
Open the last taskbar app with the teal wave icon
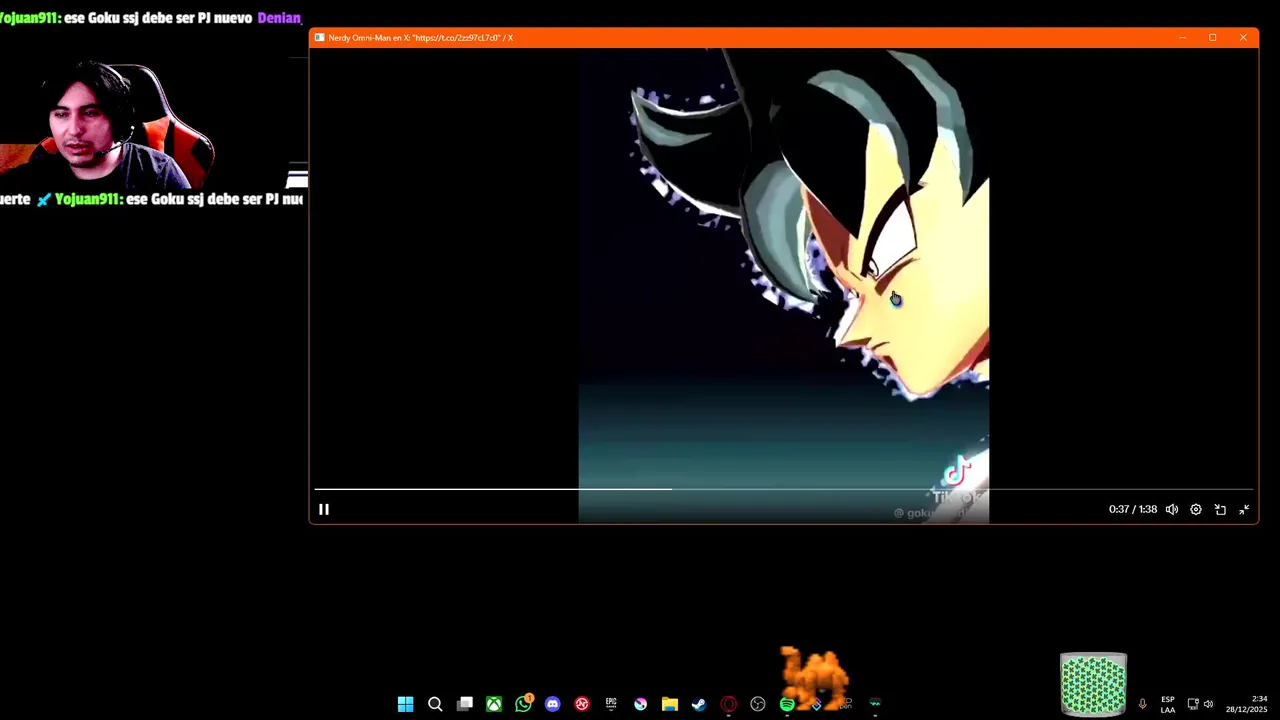coord(875,704)
